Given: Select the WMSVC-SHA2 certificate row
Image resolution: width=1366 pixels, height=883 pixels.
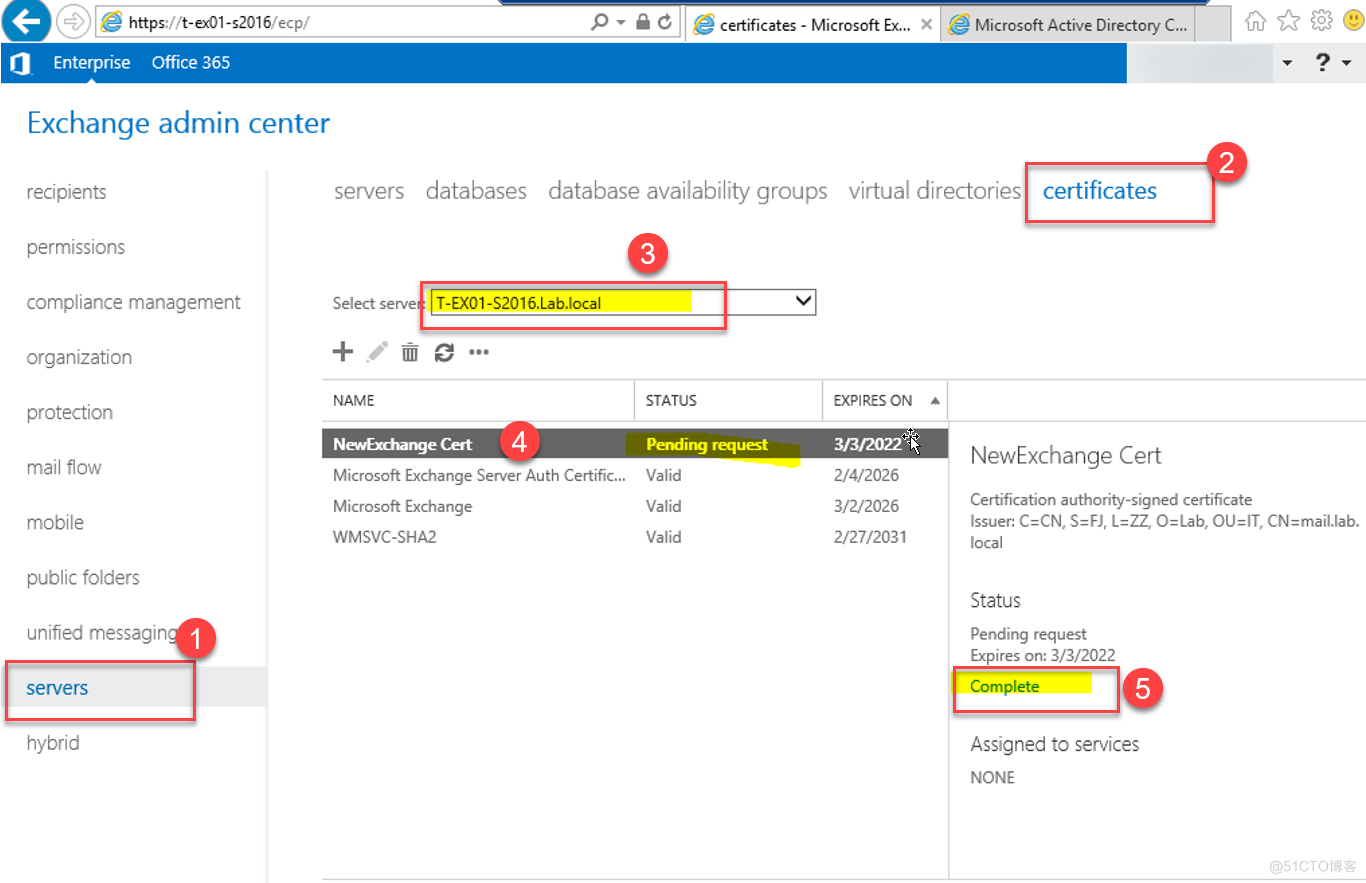Looking at the screenshot, I should tap(635, 537).
